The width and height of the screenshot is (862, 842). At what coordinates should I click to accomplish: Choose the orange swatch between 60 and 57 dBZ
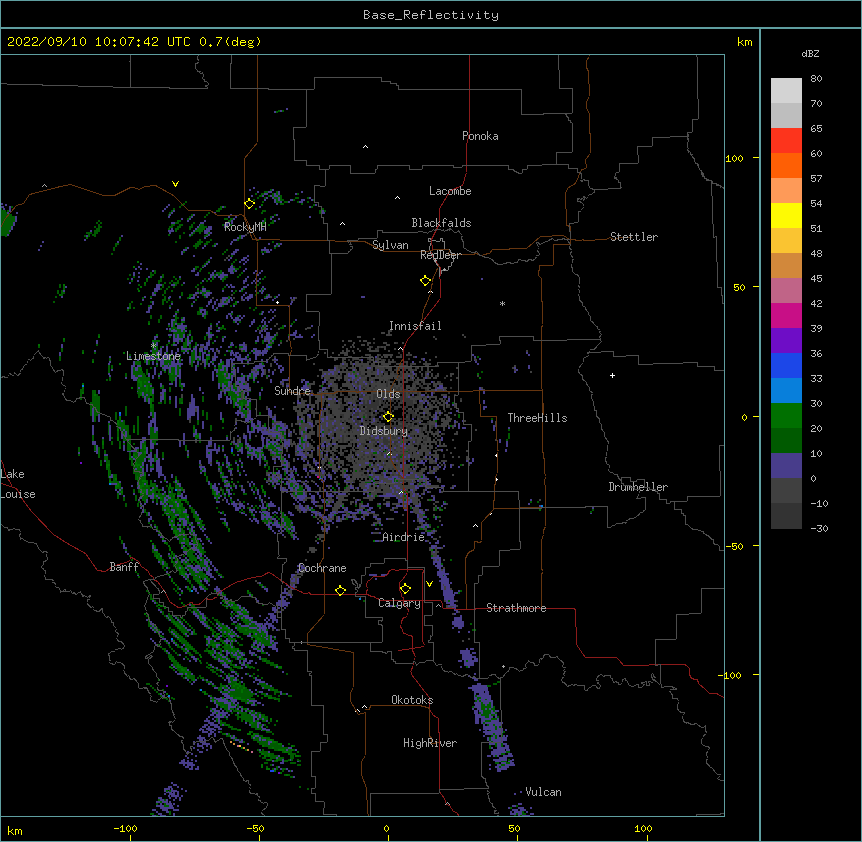click(786, 165)
